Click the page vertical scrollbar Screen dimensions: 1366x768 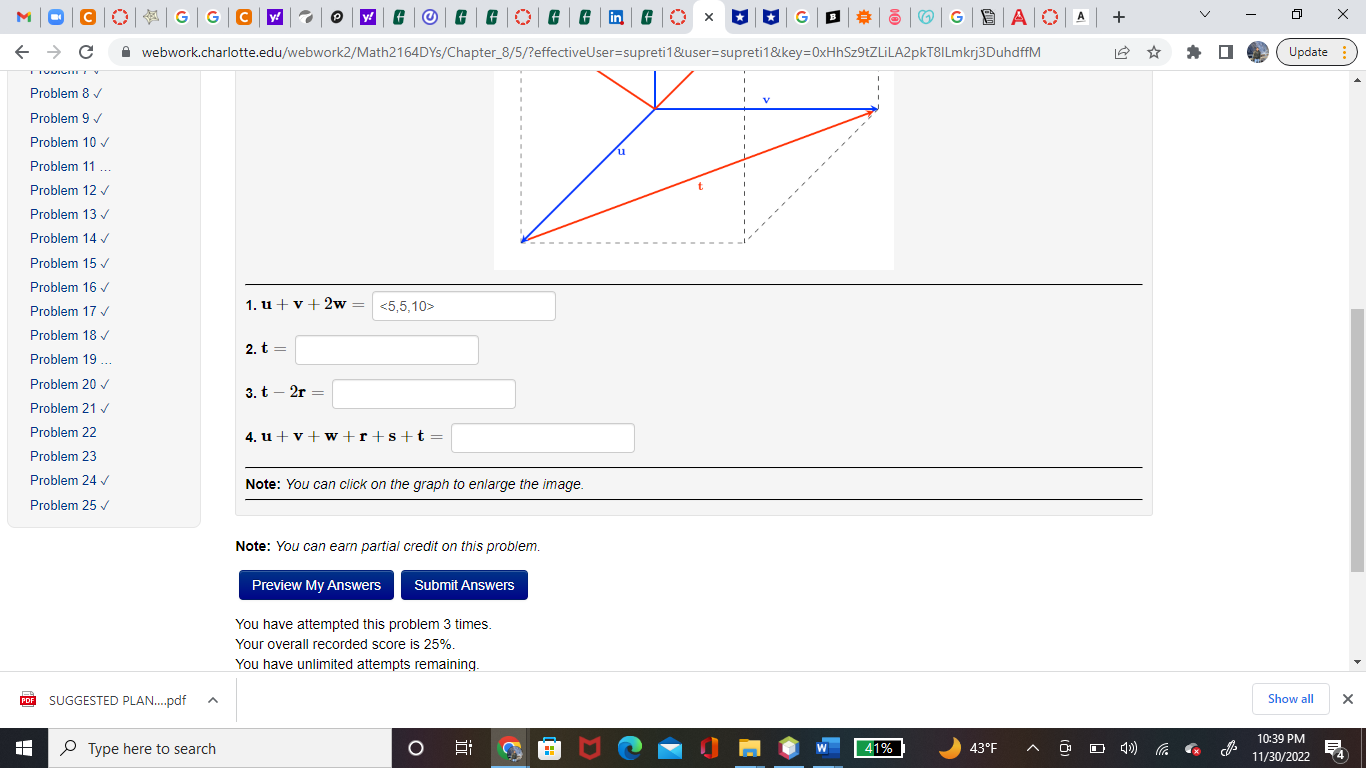pos(1357,440)
